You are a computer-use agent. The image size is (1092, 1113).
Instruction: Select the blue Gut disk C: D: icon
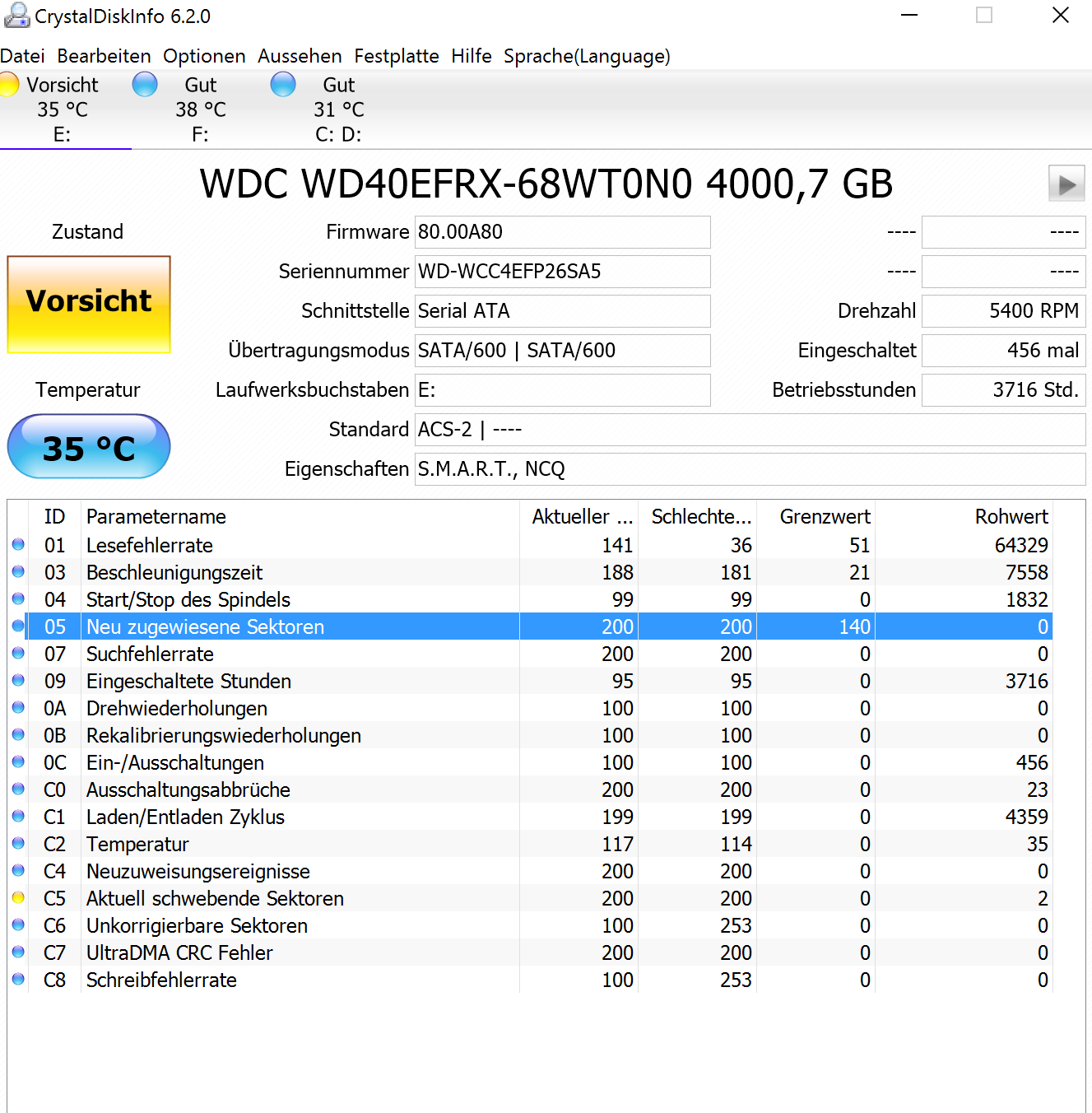click(283, 85)
